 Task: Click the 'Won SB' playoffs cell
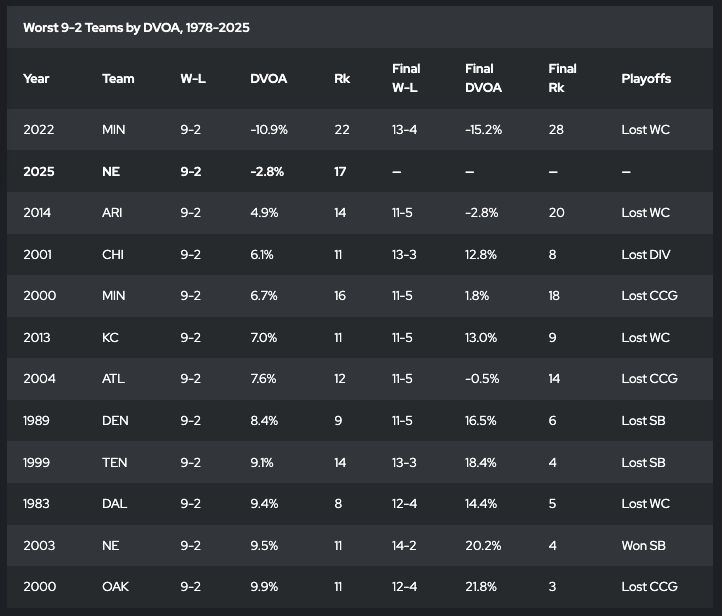[645, 545]
